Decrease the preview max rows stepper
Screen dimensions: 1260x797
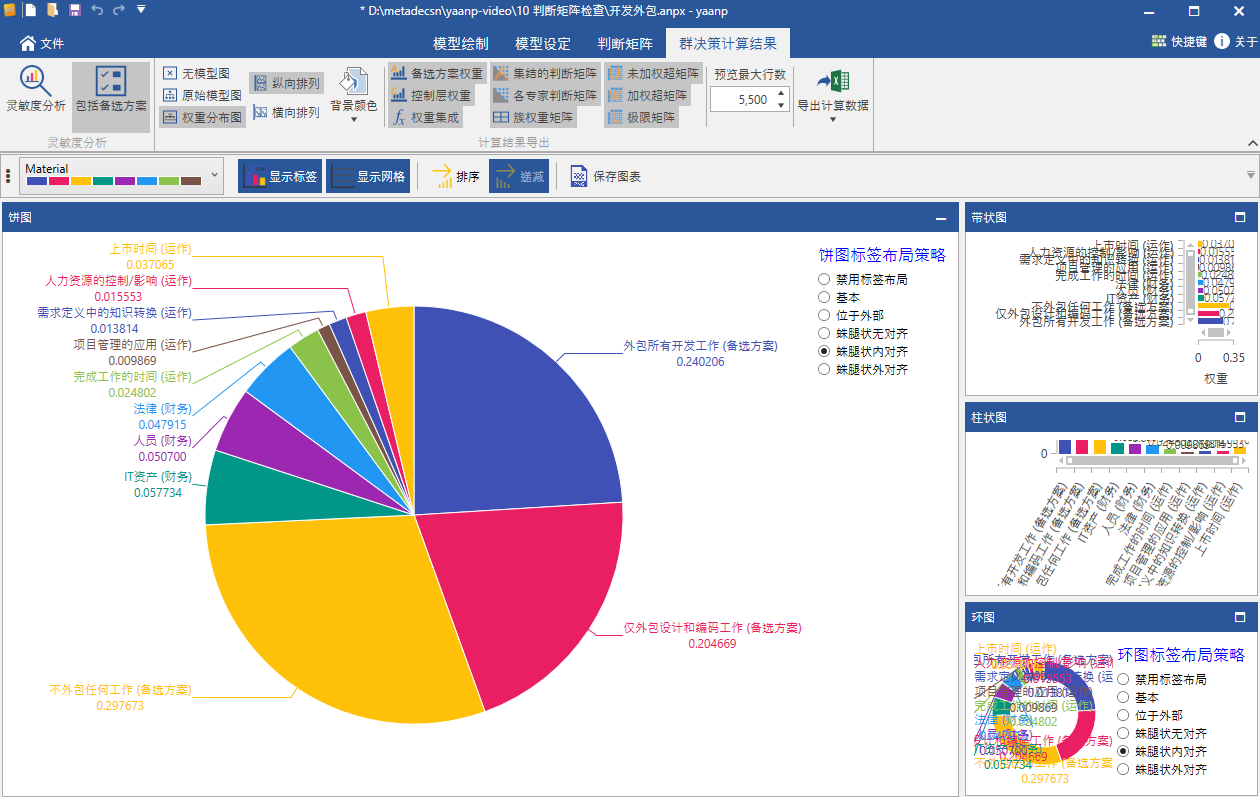coord(780,105)
